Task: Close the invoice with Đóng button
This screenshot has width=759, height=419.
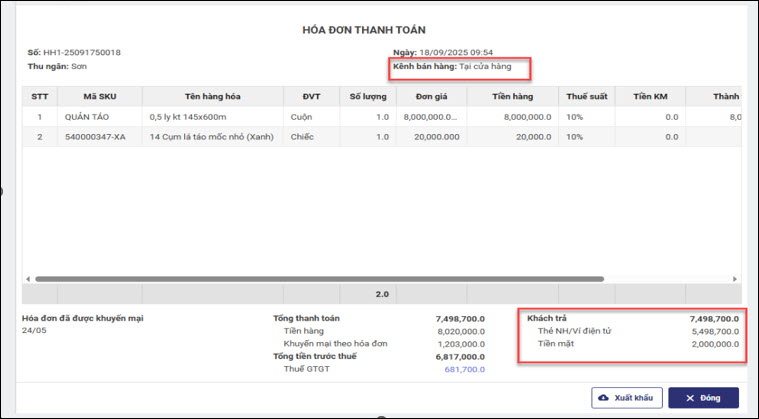Action: pos(703,398)
